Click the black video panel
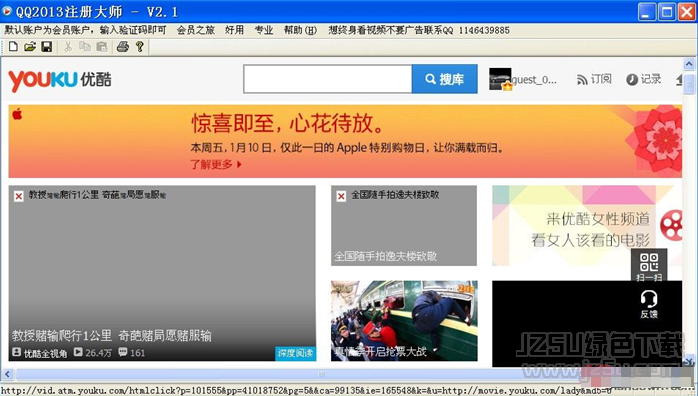The image size is (698, 396). coord(587,323)
